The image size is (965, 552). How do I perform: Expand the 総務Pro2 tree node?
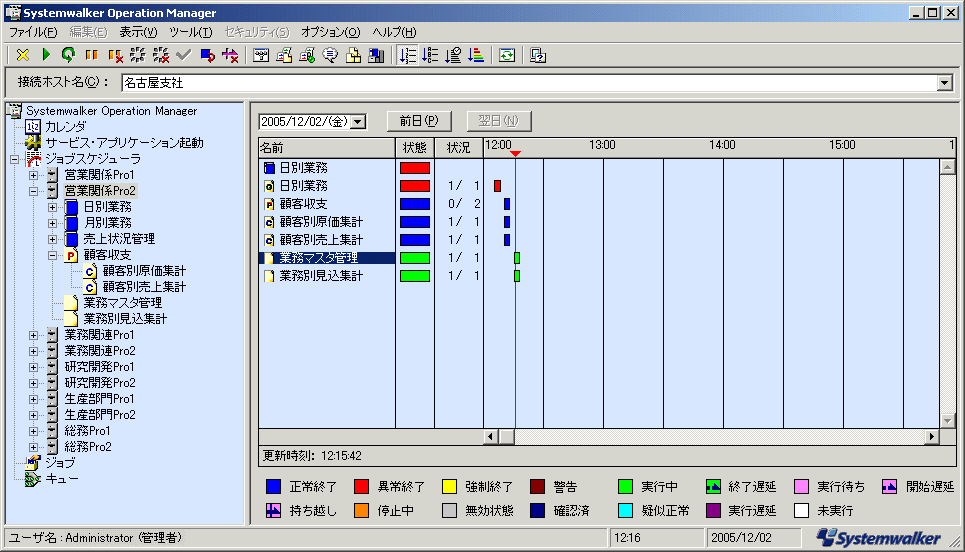click(x=33, y=447)
